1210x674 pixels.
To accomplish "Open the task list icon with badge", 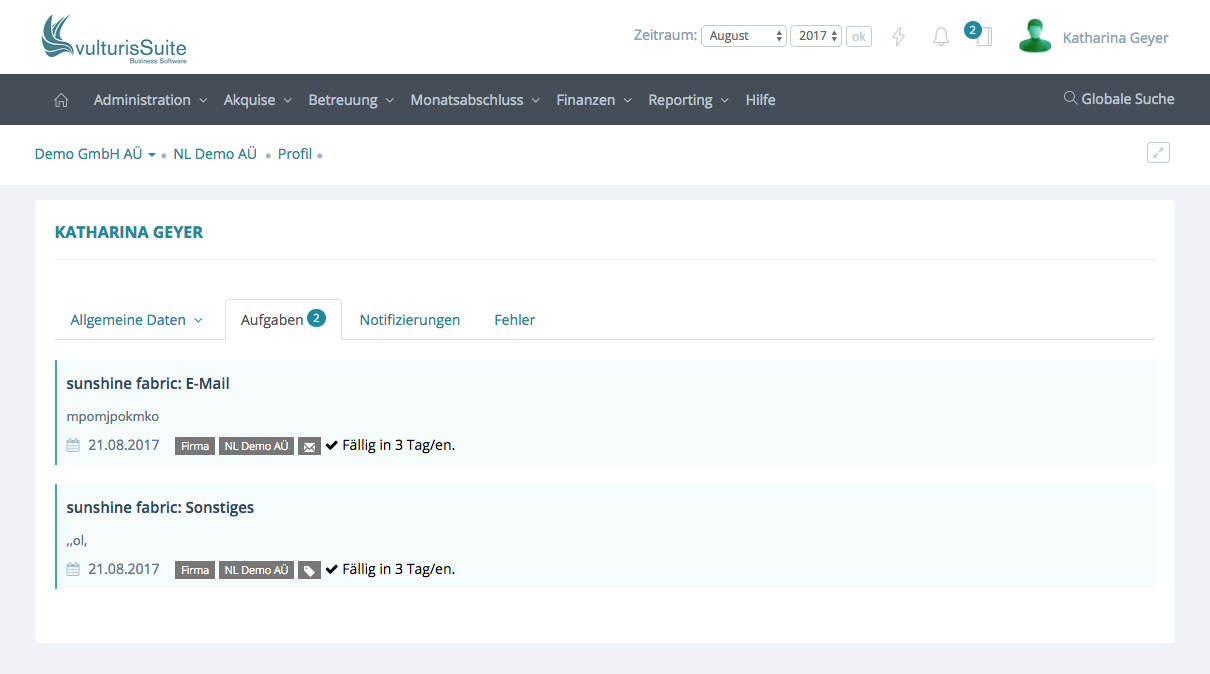I will coord(983,37).
